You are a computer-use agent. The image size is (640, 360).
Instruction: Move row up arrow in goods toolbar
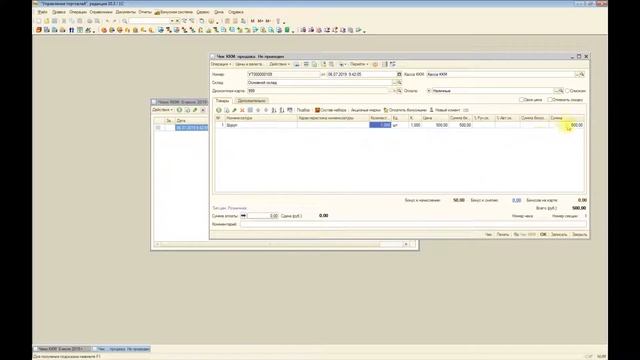[x=258, y=110]
